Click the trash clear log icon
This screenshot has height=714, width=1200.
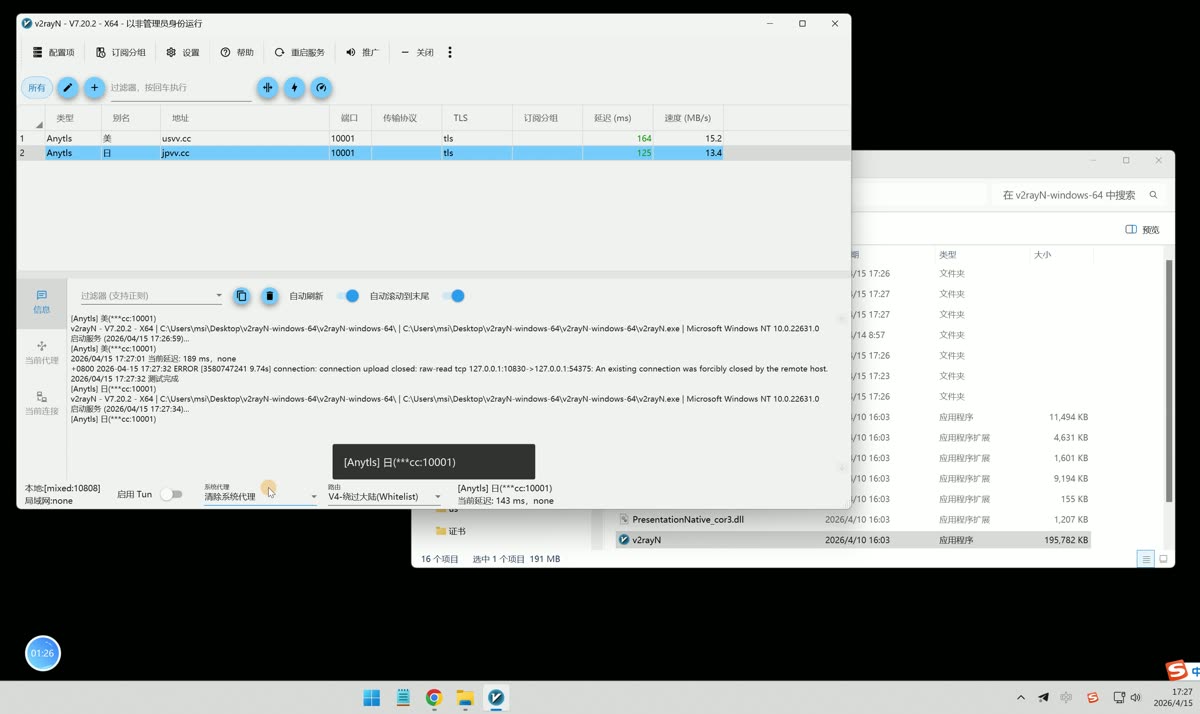269,296
